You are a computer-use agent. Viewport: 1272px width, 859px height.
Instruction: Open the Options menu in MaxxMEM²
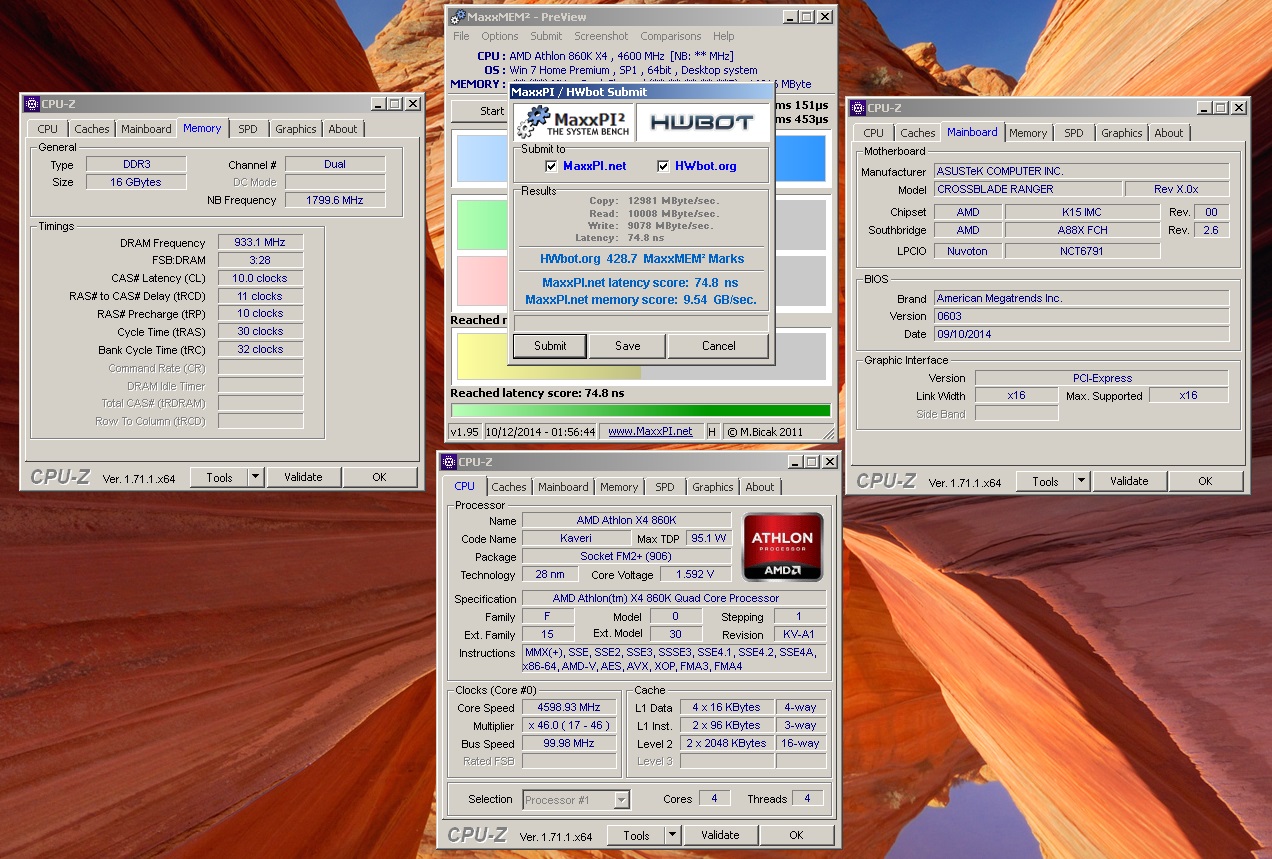500,36
